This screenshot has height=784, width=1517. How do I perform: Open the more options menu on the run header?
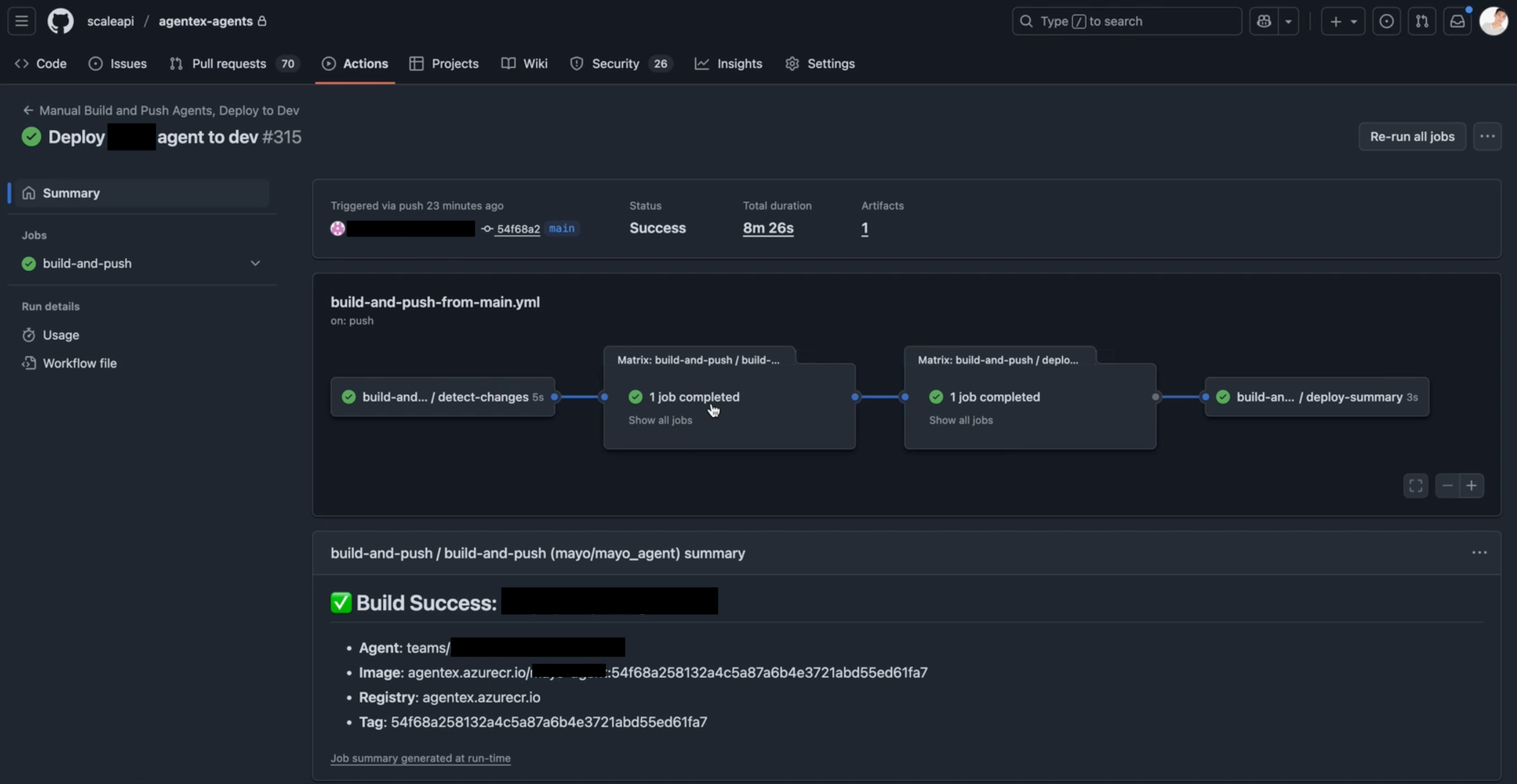point(1488,136)
